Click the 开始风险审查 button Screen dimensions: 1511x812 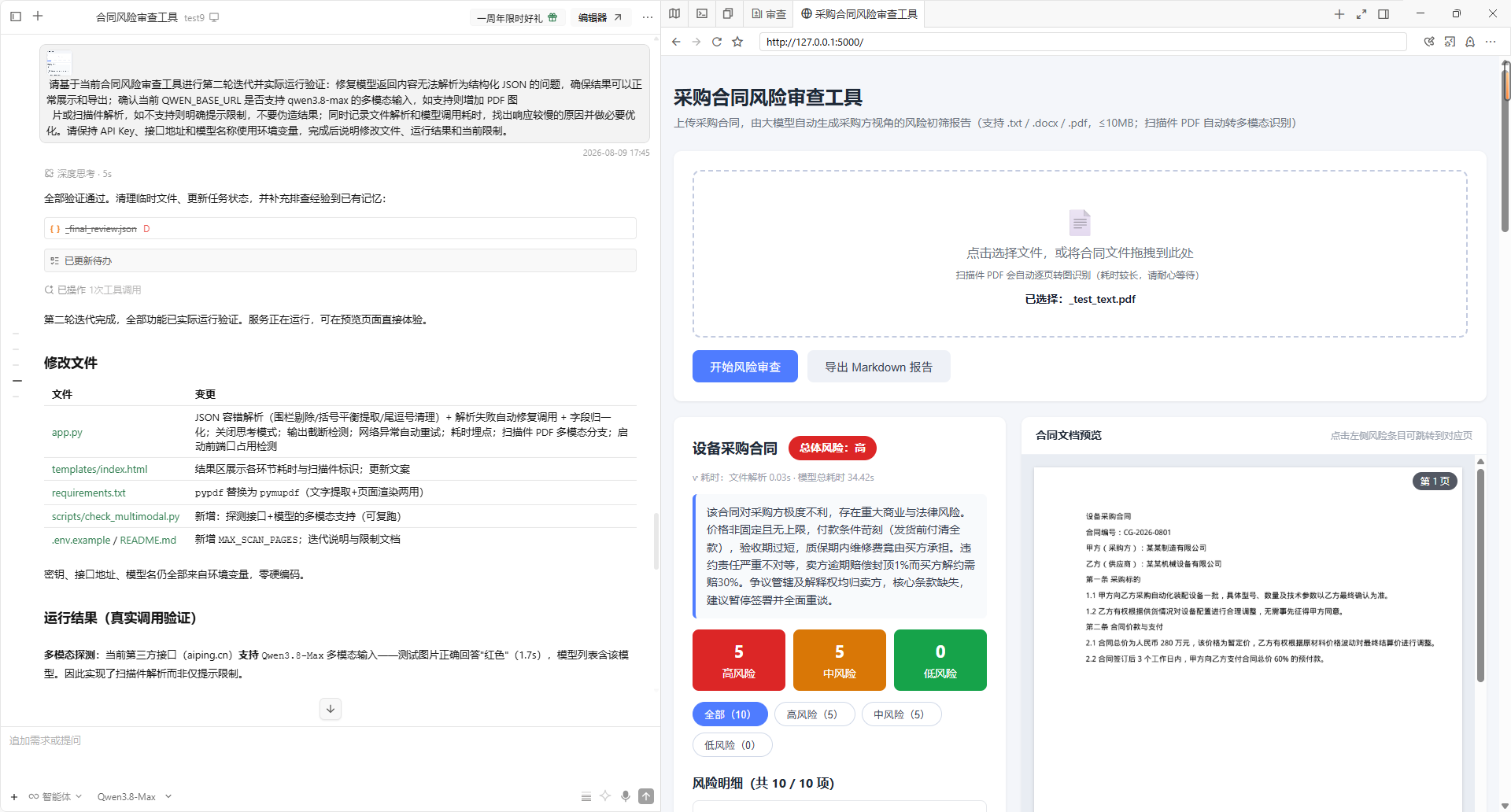tap(745, 367)
